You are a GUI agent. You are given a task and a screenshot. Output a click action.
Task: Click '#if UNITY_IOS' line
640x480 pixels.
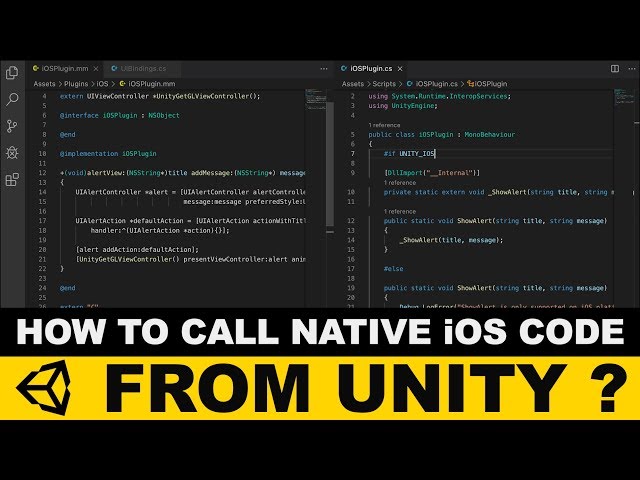(x=409, y=154)
